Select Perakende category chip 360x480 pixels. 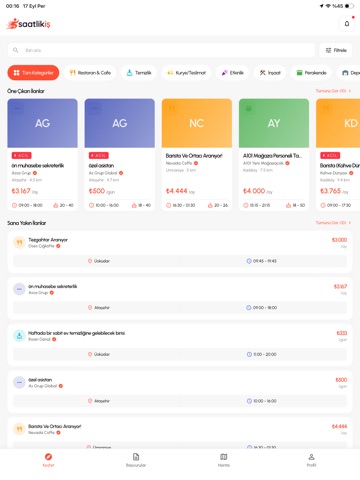click(311, 73)
